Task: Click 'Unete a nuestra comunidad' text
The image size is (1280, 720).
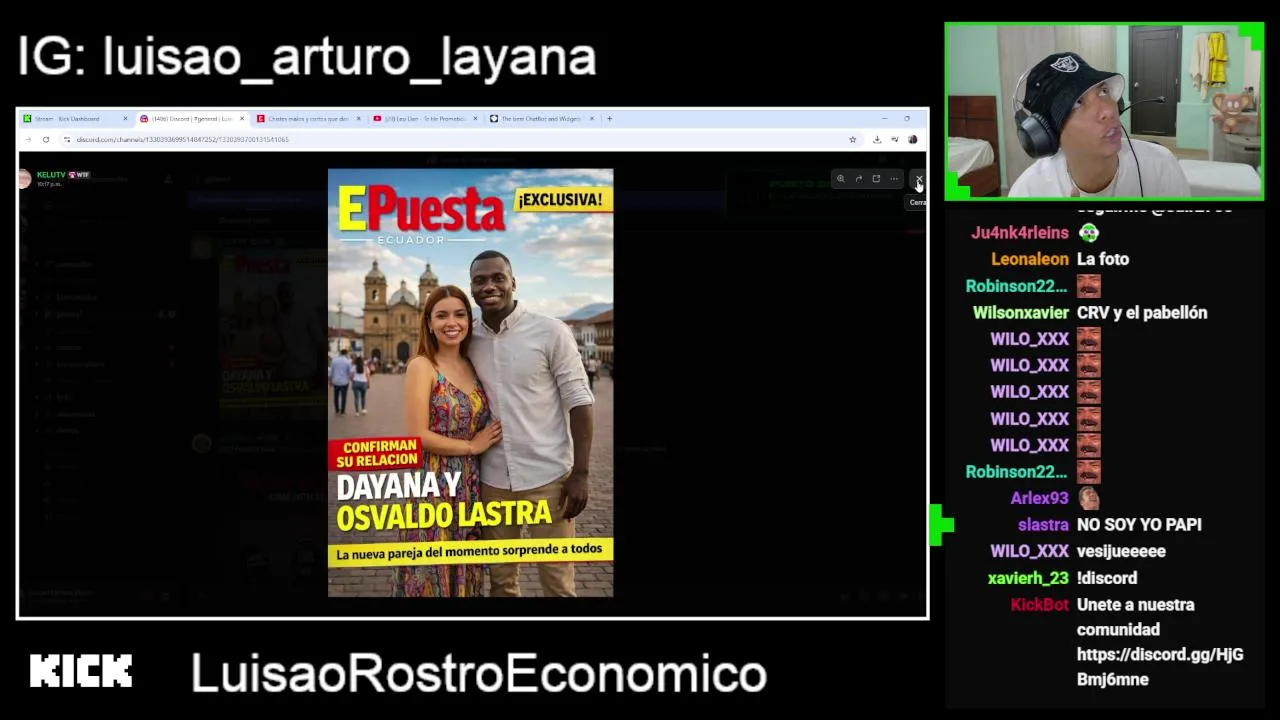Action: [x=1136, y=617]
